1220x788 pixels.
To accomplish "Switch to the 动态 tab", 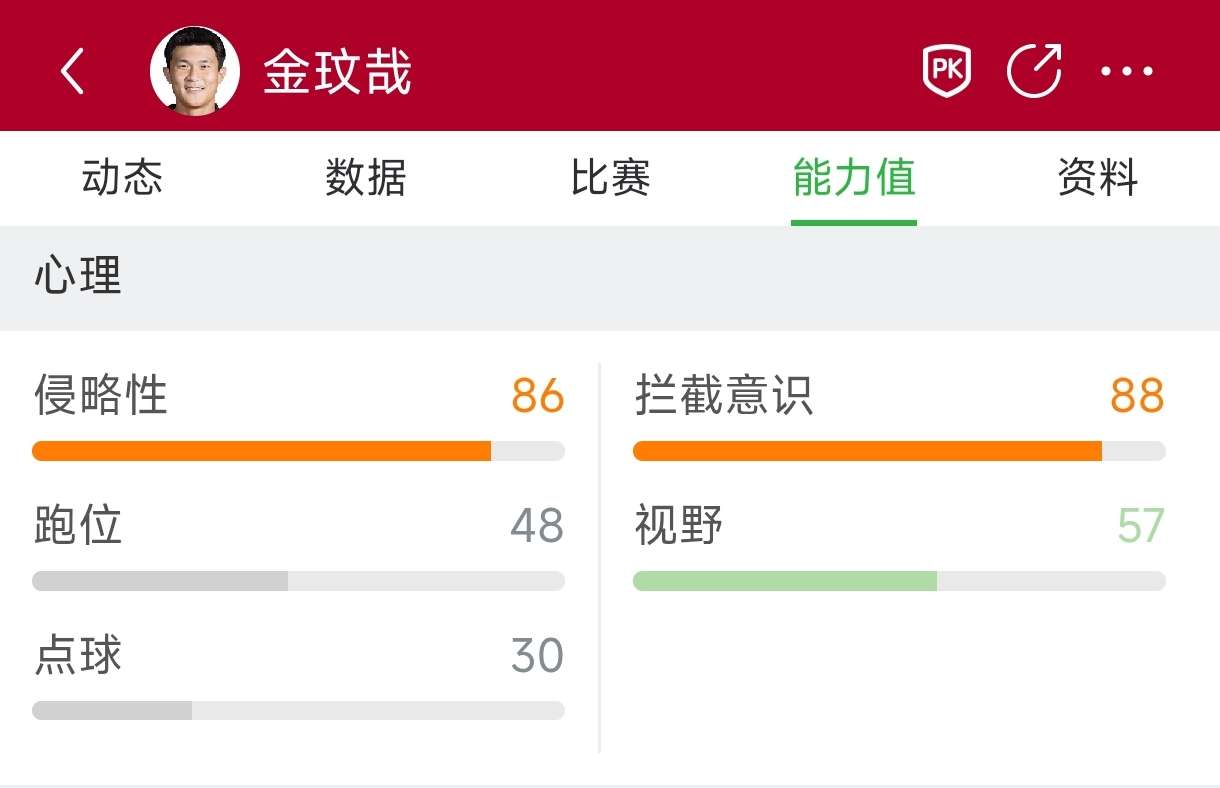I will point(122,179).
